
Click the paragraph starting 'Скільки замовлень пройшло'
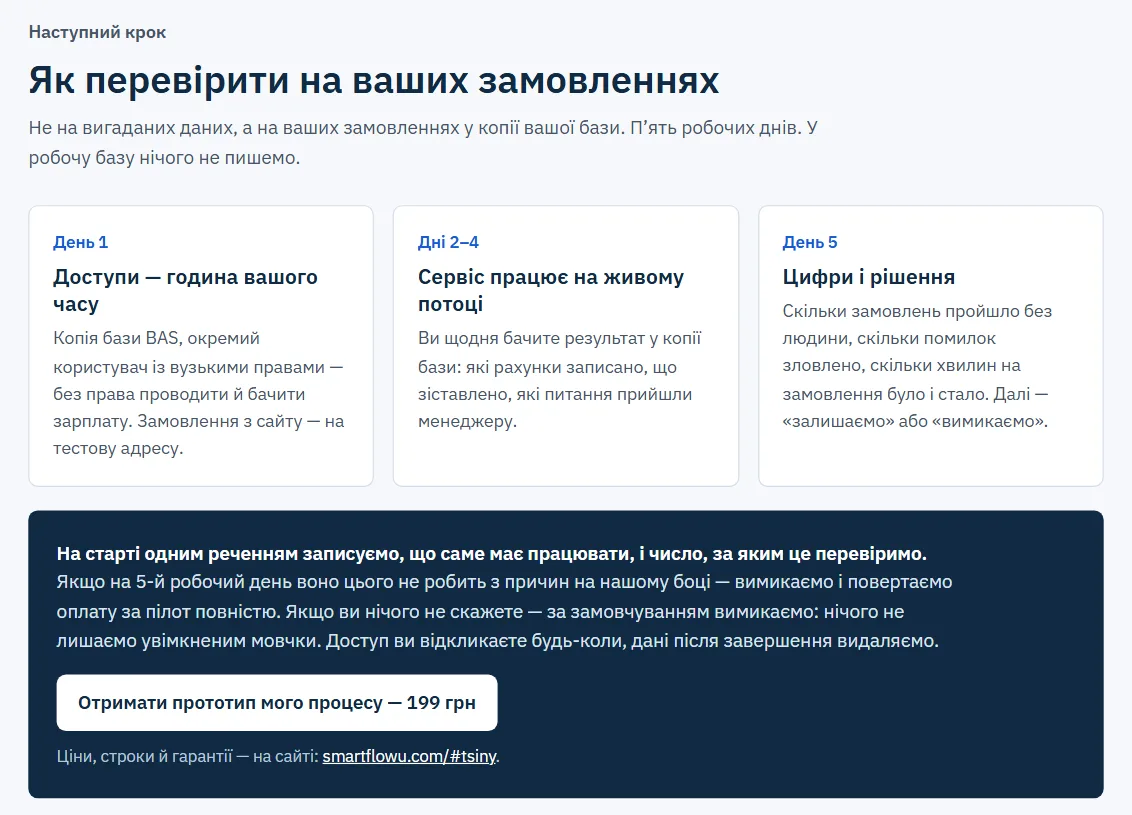pos(917,366)
